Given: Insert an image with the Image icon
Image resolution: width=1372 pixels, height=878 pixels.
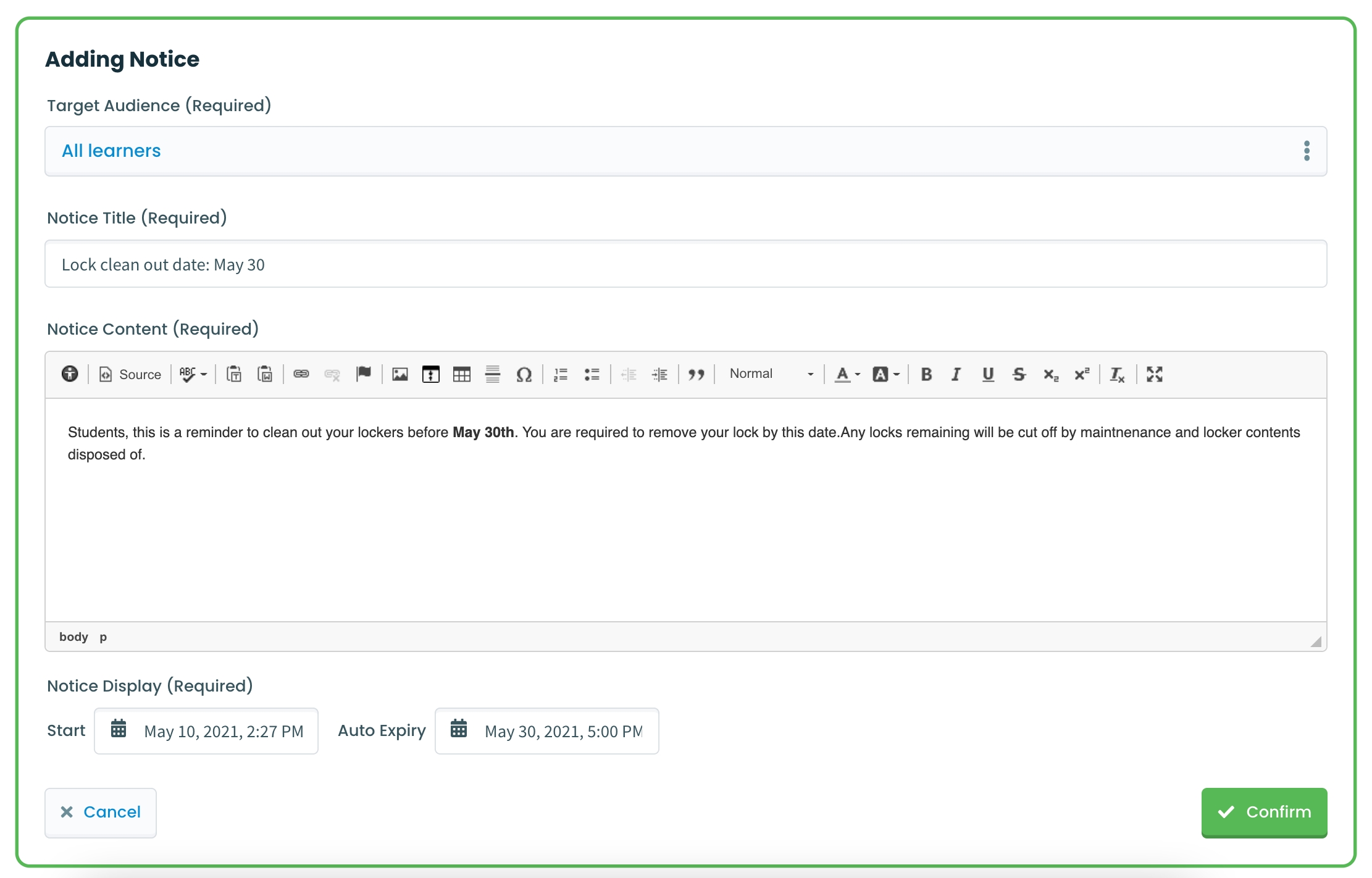Looking at the screenshot, I should [400, 374].
